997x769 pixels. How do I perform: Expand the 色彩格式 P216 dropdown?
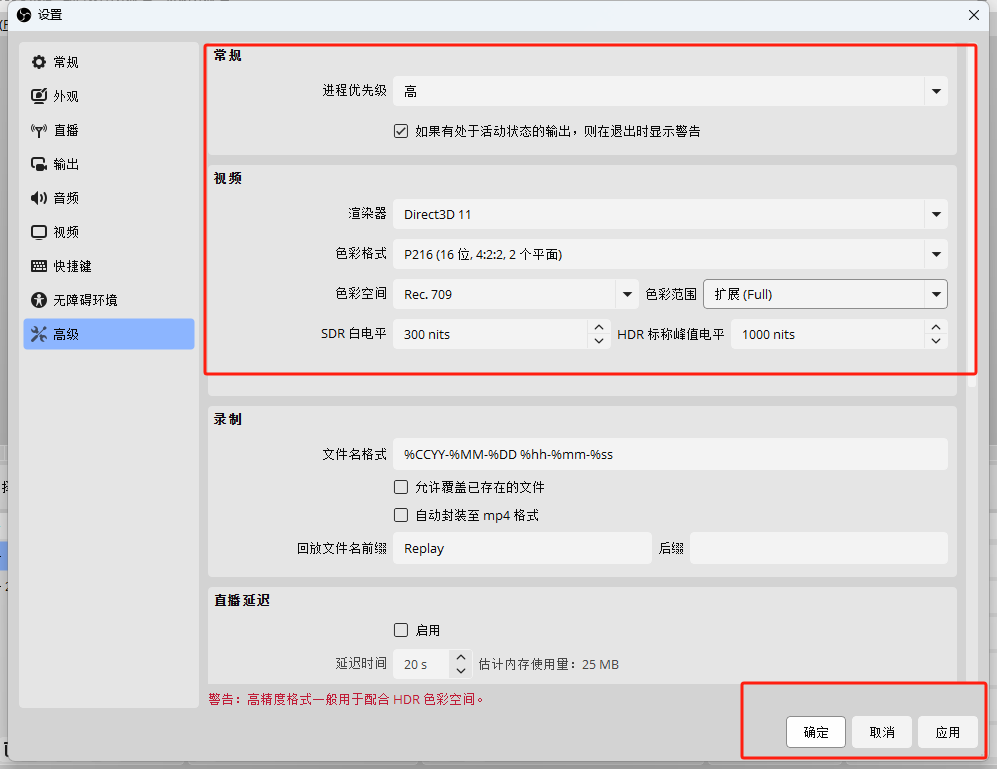670,254
